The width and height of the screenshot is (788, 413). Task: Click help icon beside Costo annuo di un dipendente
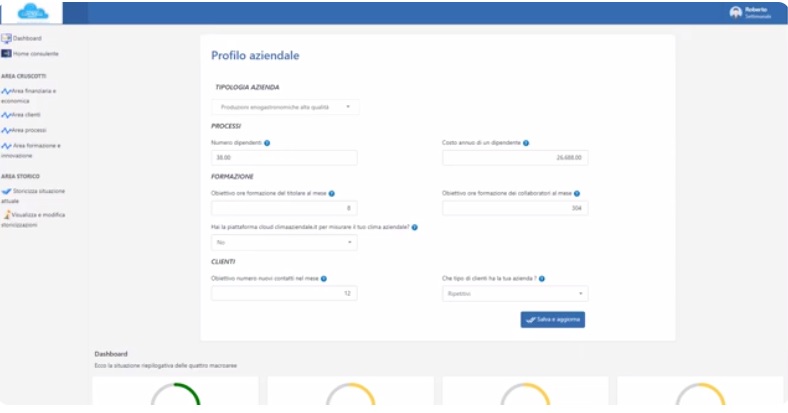pos(526,143)
